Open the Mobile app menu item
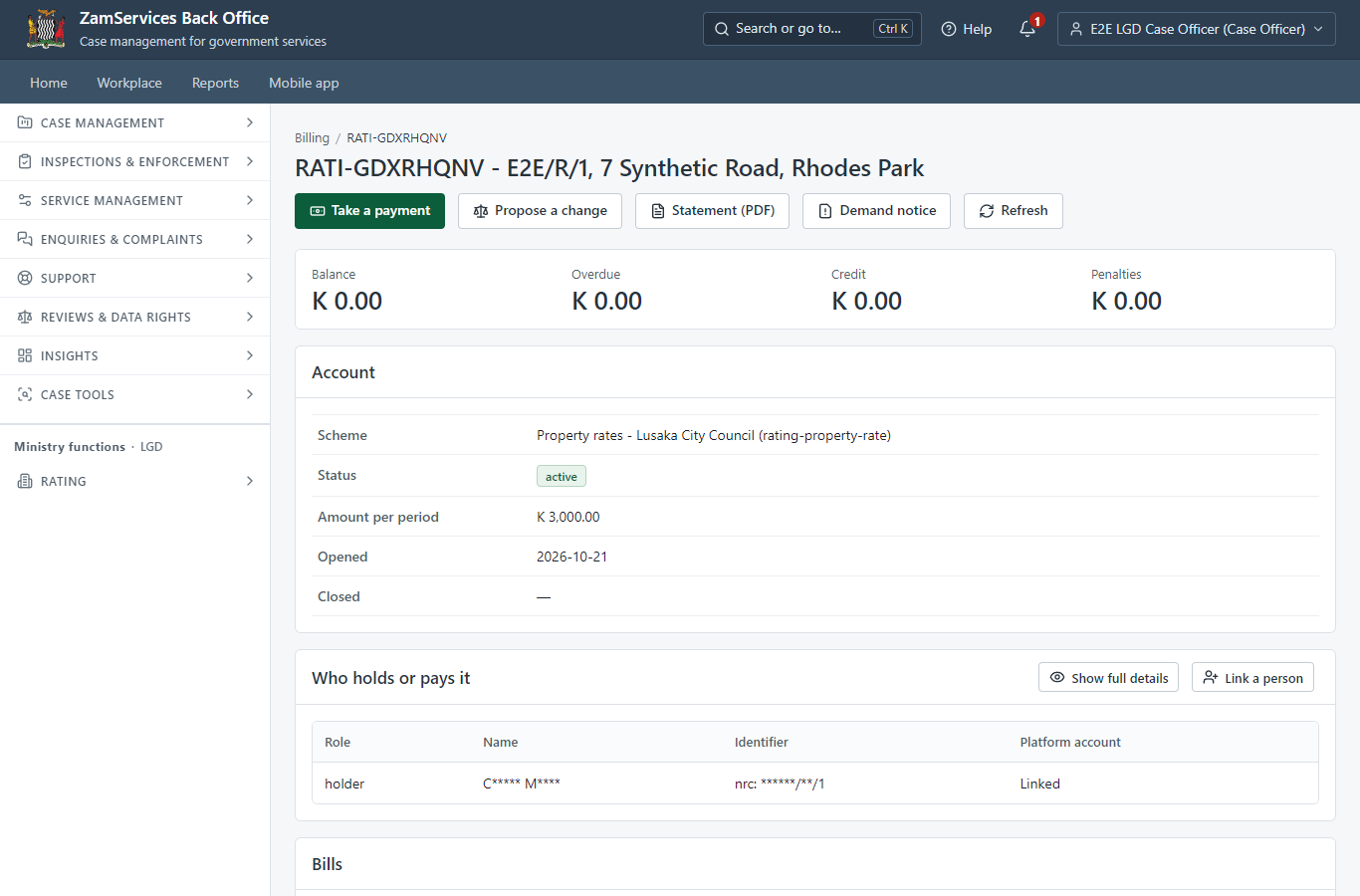1360x896 pixels. [304, 83]
